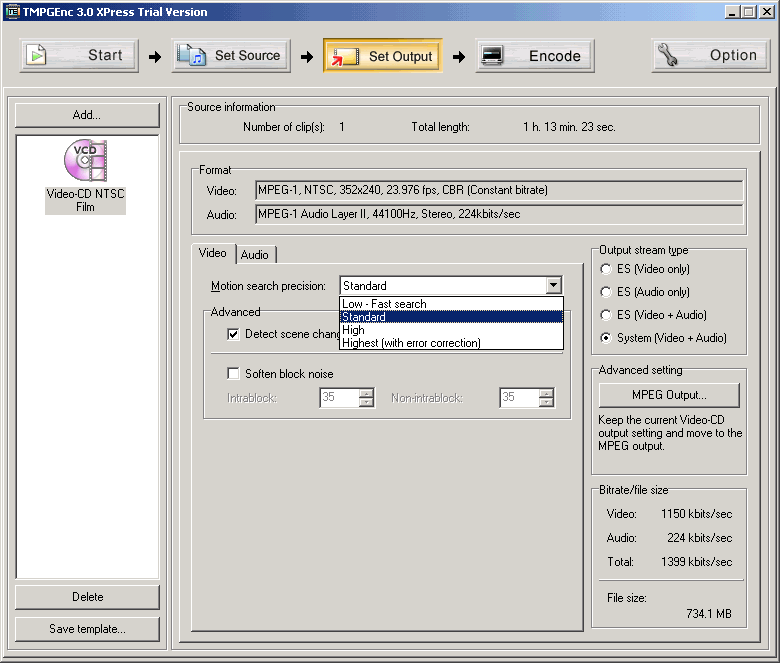The width and height of the screenshot is (780, 663).
Task: Click the Video tab
Action: [x=213, y=253]
